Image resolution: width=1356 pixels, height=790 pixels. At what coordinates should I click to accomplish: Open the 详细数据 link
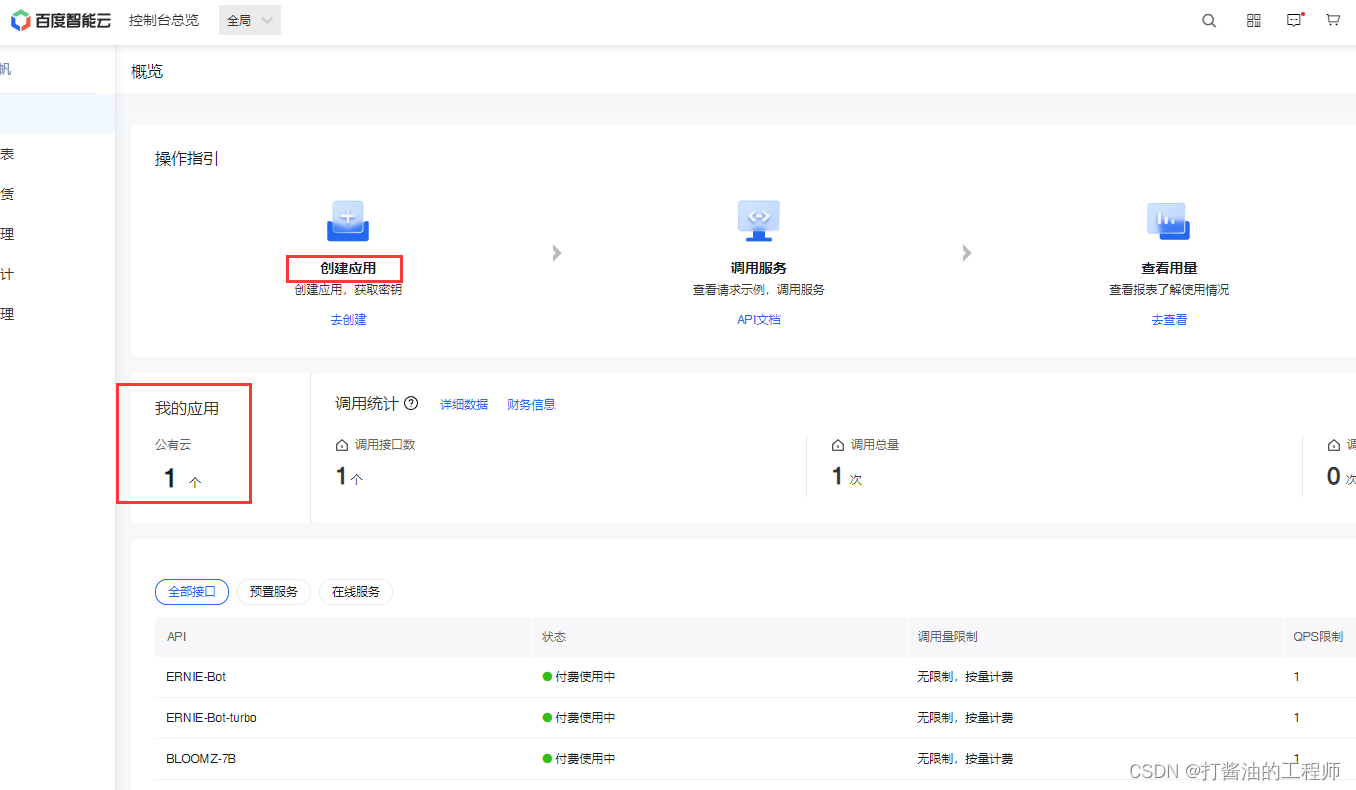click(464, 405)
